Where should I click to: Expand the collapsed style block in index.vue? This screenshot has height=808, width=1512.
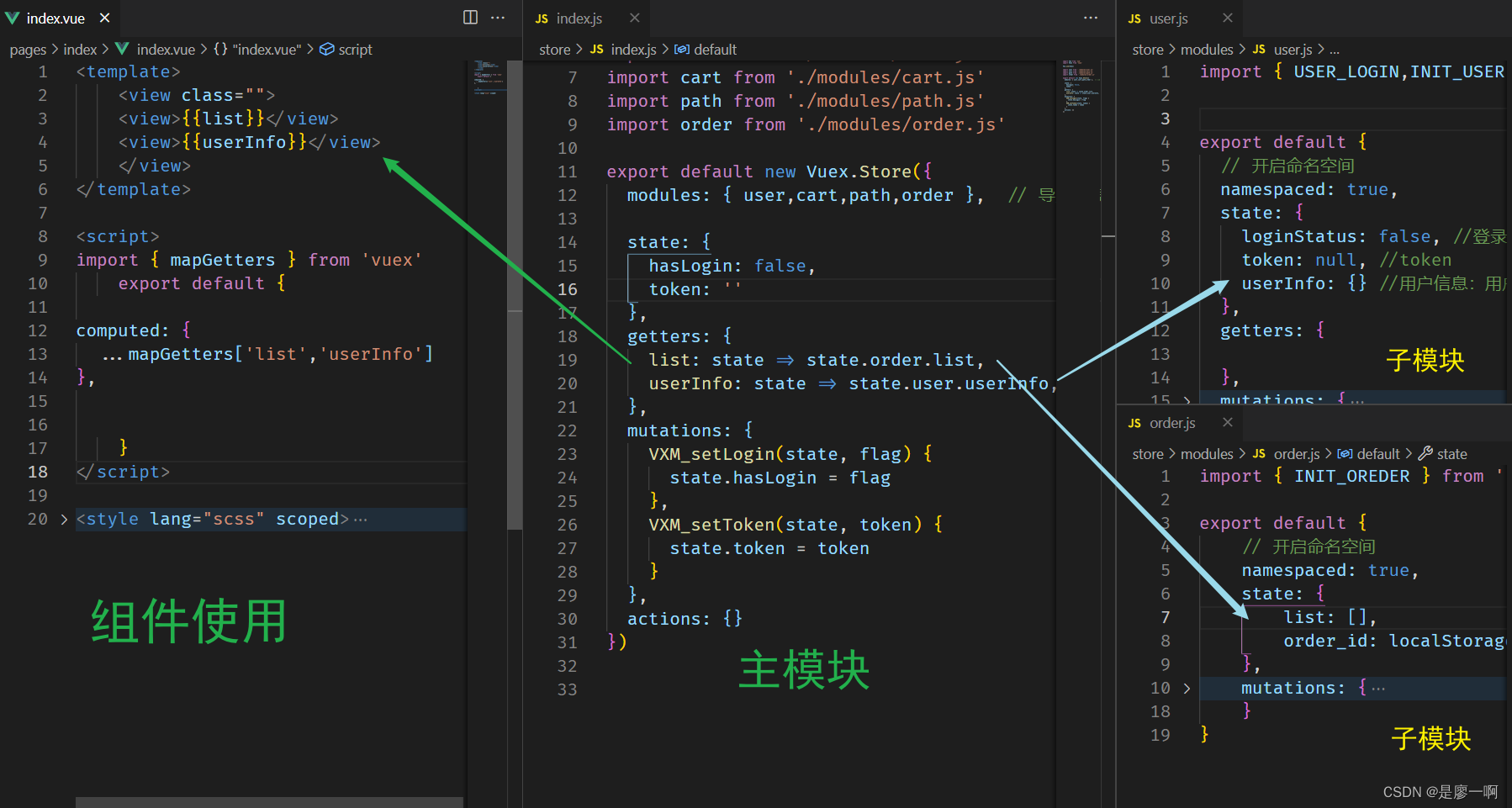coord(63,519)
